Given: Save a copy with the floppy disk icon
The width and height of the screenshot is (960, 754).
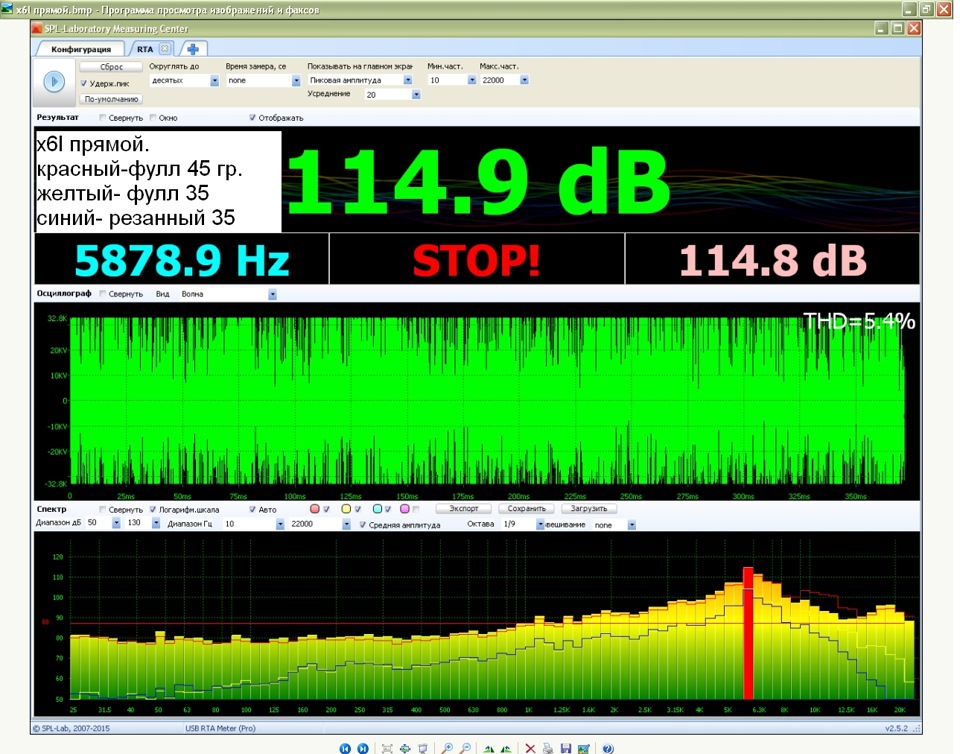Looking at the screenshot, I should [x=566, y=748].
